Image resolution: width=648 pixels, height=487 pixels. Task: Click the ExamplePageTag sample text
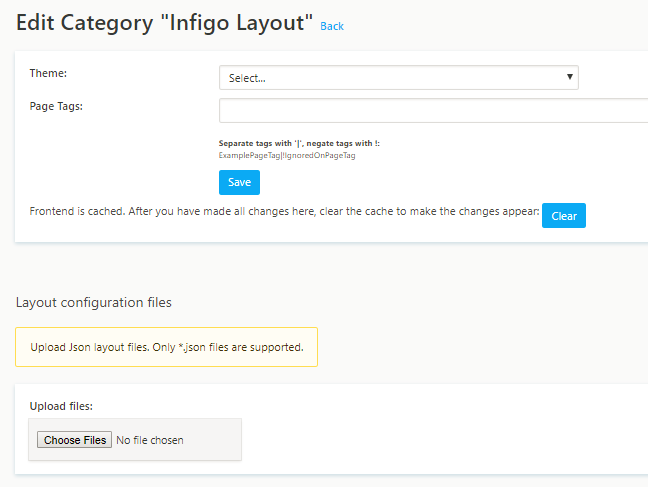249,155
